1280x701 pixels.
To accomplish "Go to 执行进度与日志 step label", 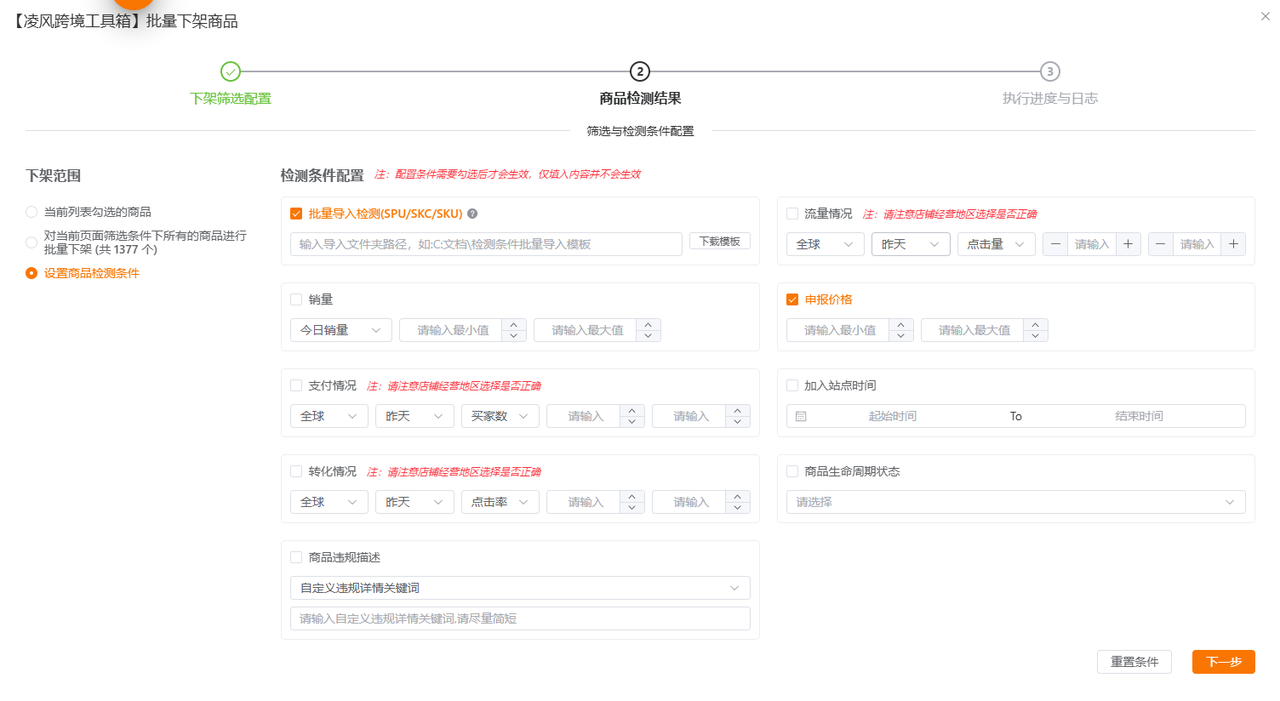I will coord(1050,98).
